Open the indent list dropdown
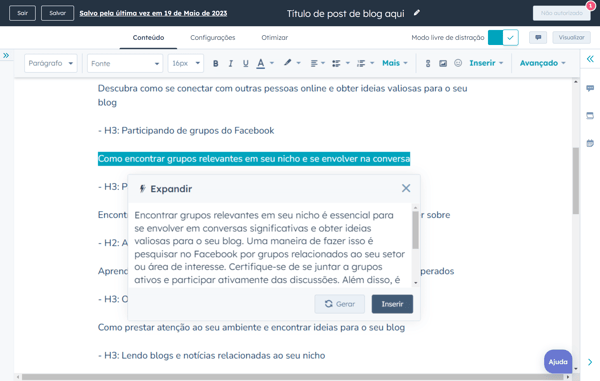The width and height of the screenshot is (600, 381). (x=365, y=64)
